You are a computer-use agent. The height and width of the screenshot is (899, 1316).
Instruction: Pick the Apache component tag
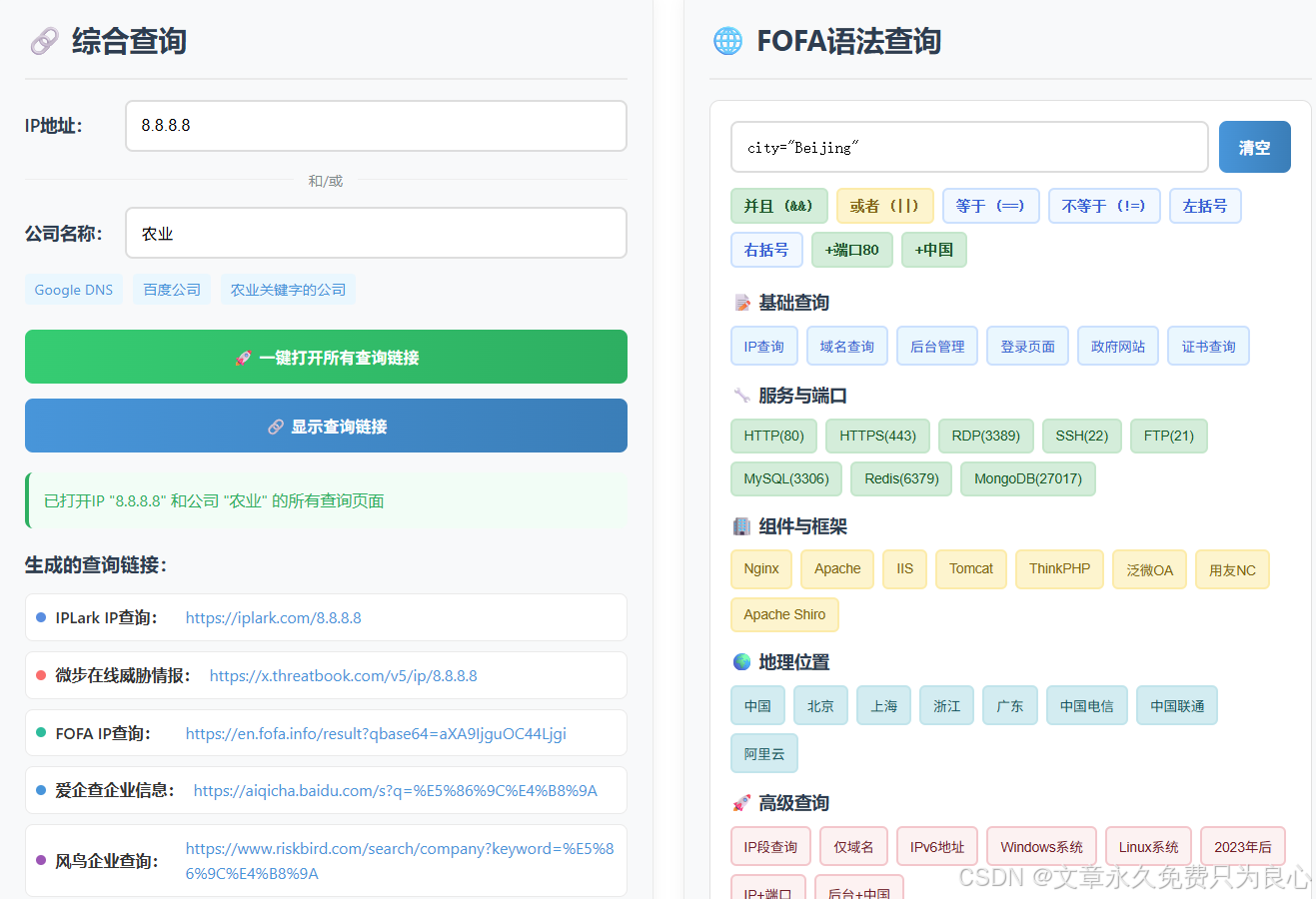point(837,569)
